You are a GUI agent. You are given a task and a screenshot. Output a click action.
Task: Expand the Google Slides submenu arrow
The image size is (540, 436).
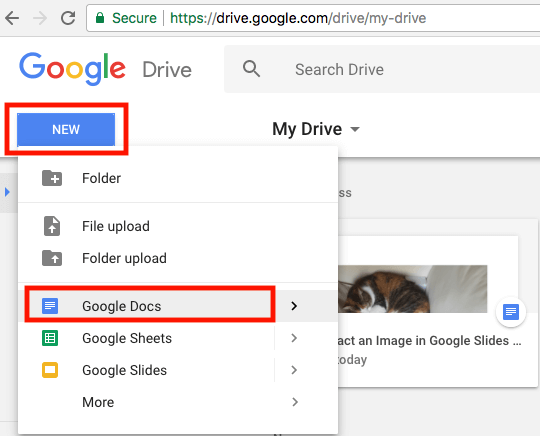coord(294,370)
